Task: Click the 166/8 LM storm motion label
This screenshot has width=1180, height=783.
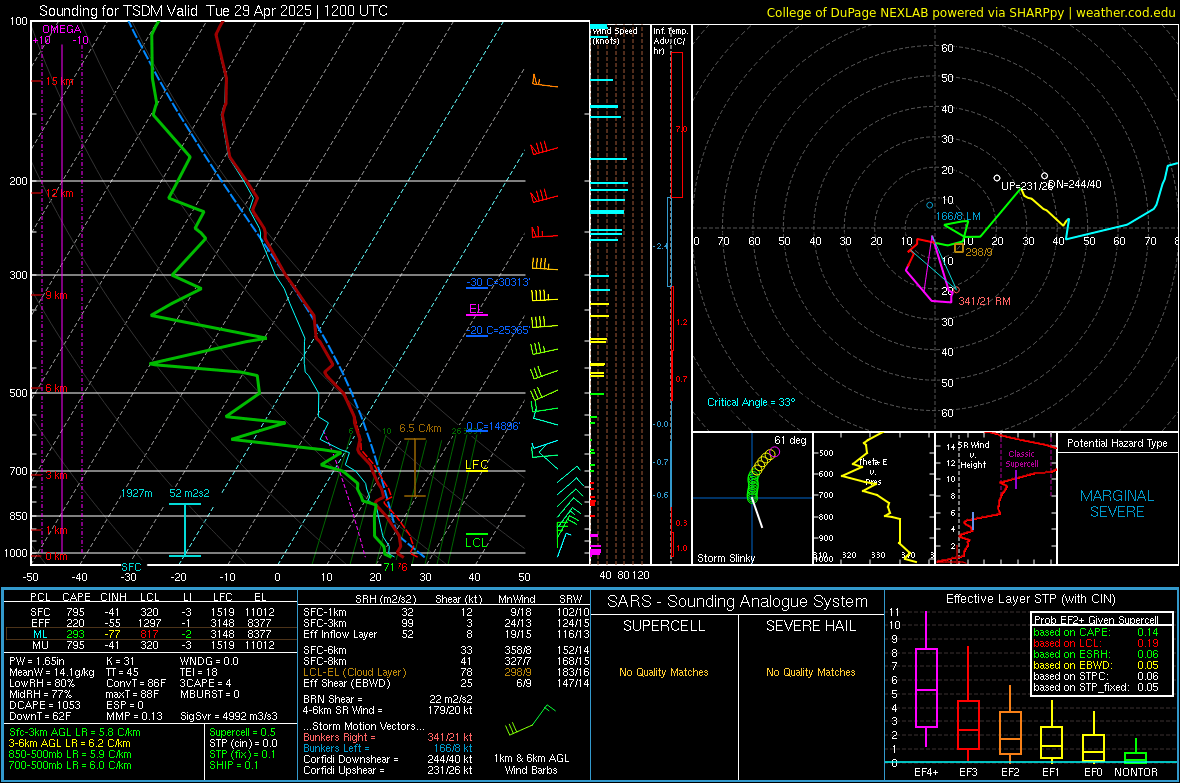Action: 957,216
